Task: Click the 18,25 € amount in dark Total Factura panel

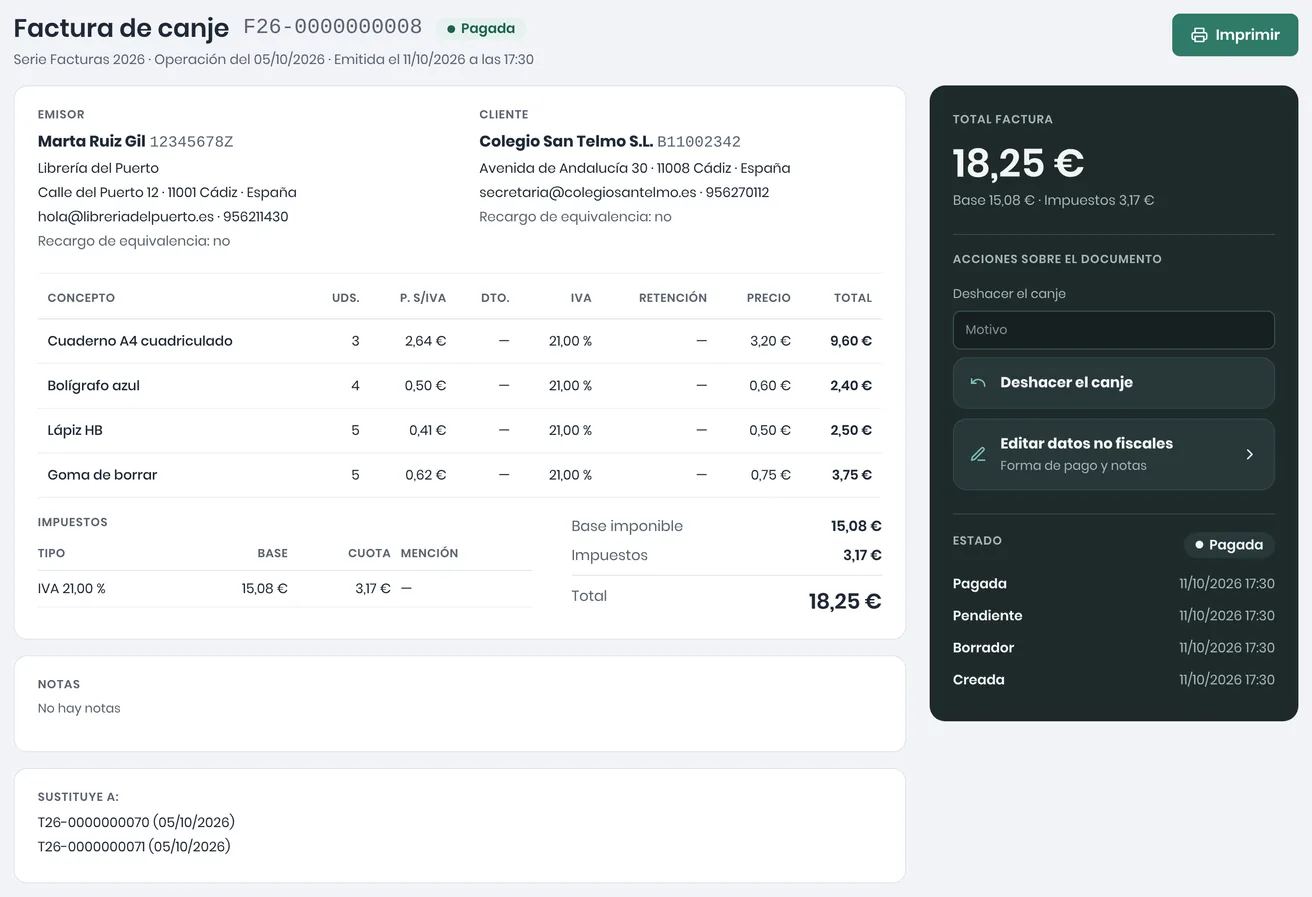Action: tap(1018, 163)
